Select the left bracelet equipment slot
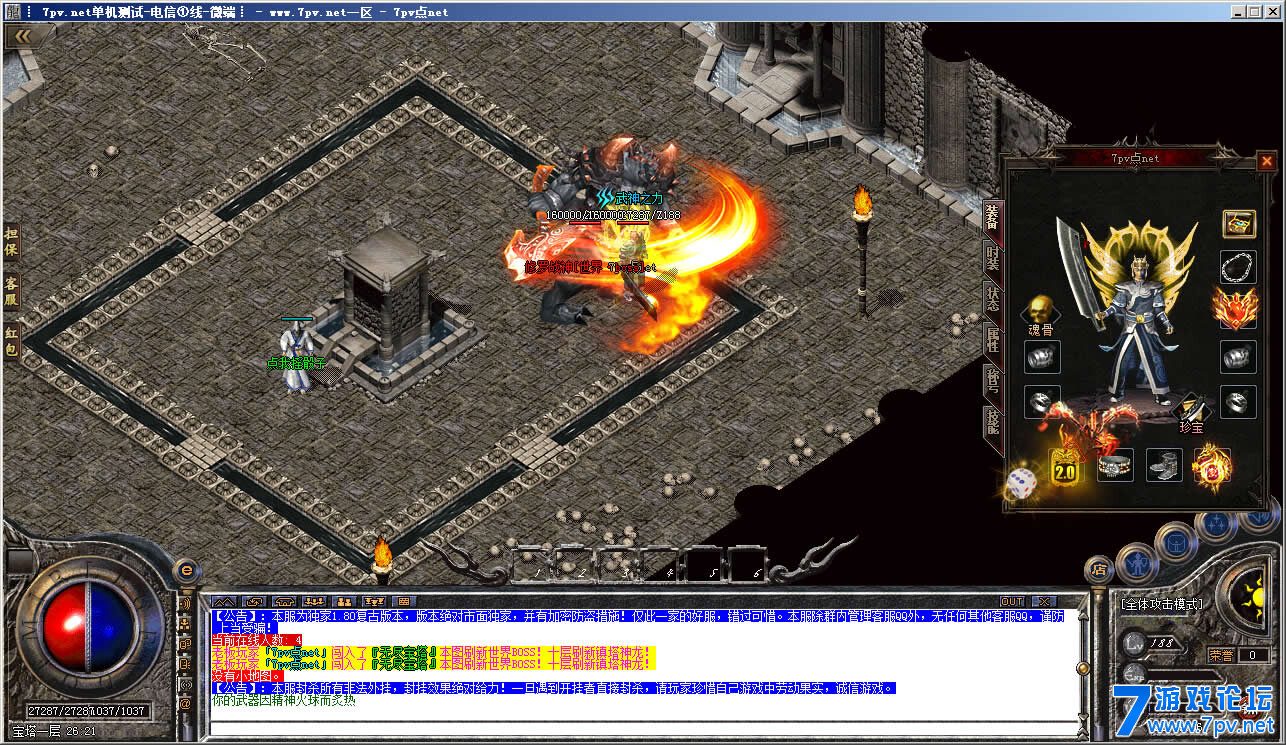This screenshot has width=1286, height=745. [x=1042, y=357]
